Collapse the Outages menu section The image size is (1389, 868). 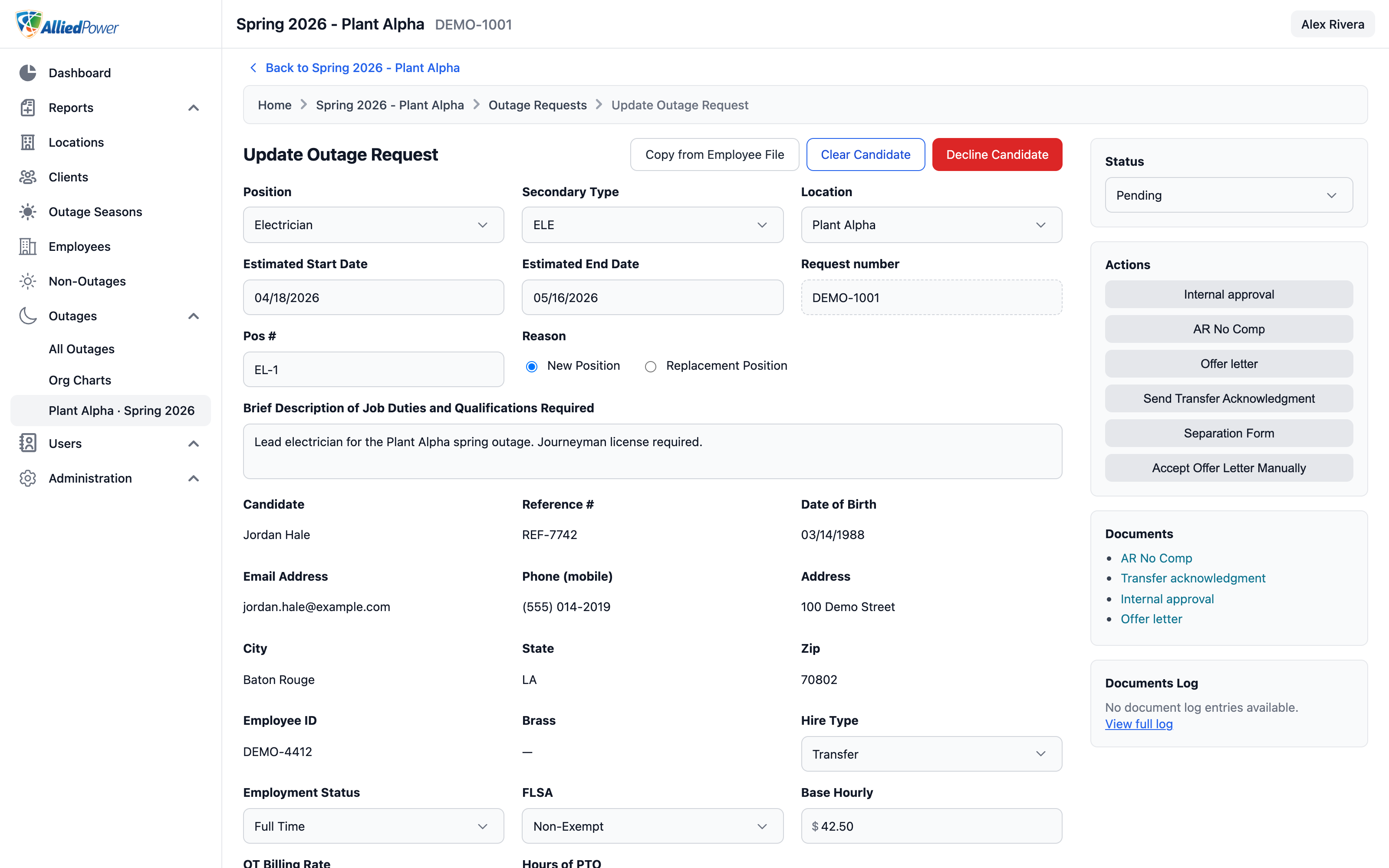[194, 316]
